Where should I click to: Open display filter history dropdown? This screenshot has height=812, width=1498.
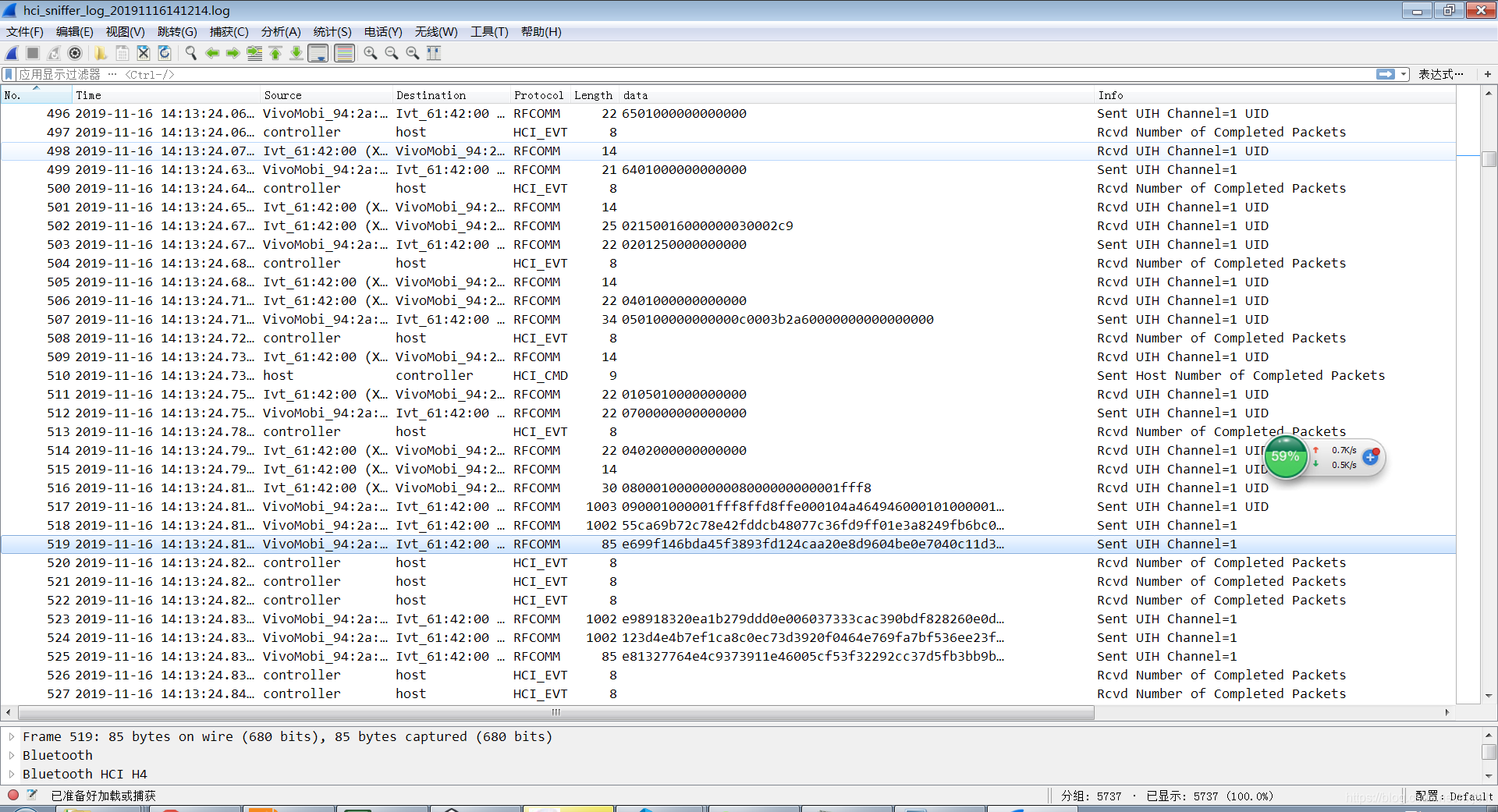coord(1404,74)
